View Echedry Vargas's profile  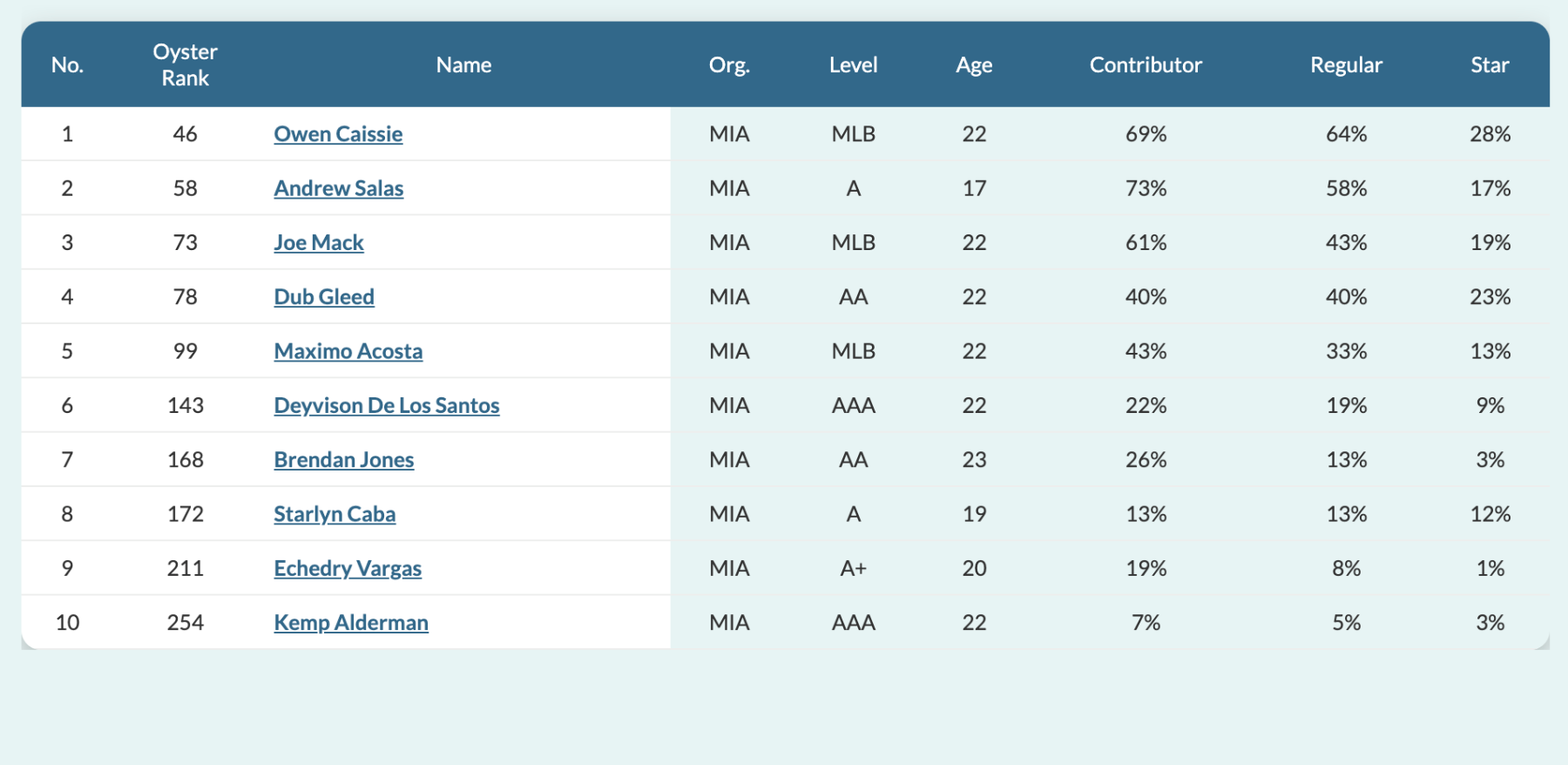[348, 567]
